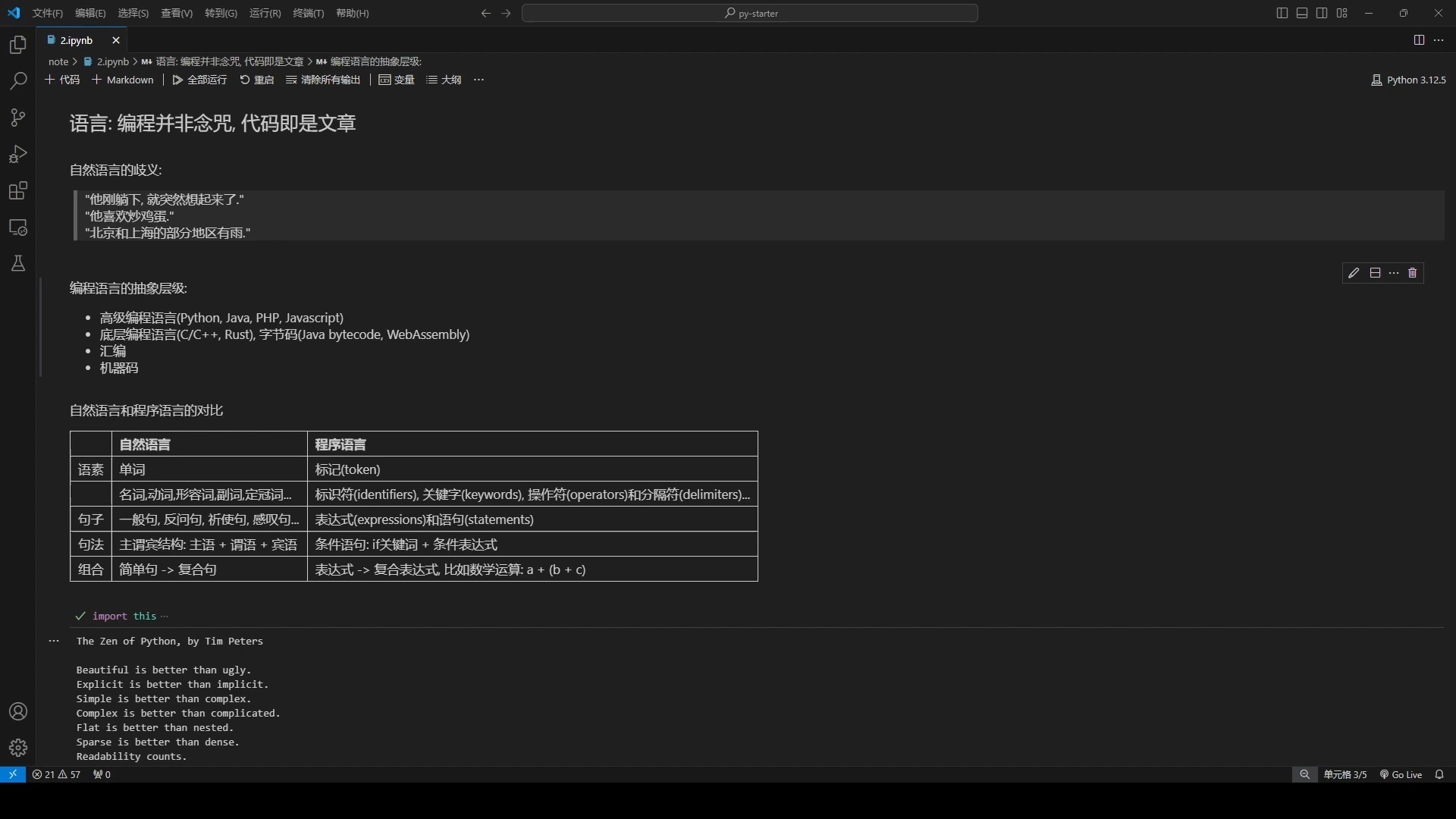The width and height of the screenshot is (1456, 819).
Task: Toggle secondary side bar layout icon
Action: click(x=1322, y=13)
